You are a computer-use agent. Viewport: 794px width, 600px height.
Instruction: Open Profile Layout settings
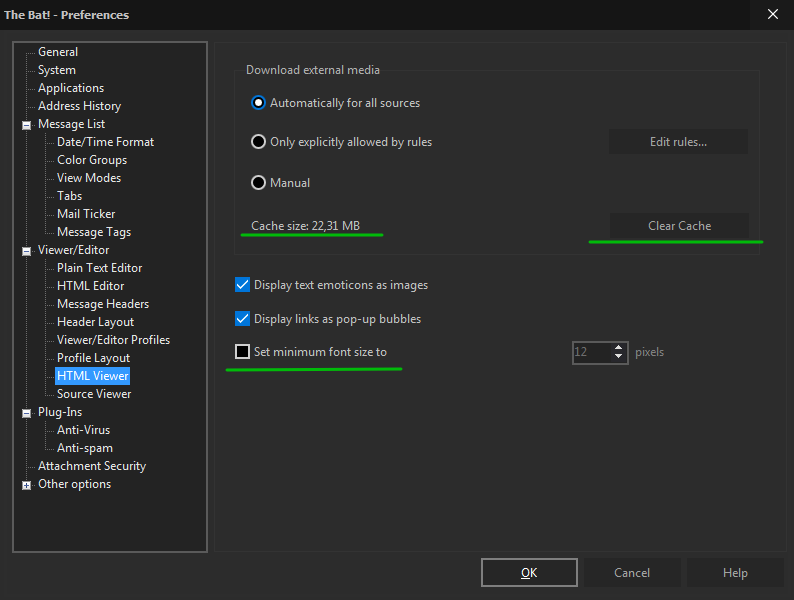click(93, 357)
